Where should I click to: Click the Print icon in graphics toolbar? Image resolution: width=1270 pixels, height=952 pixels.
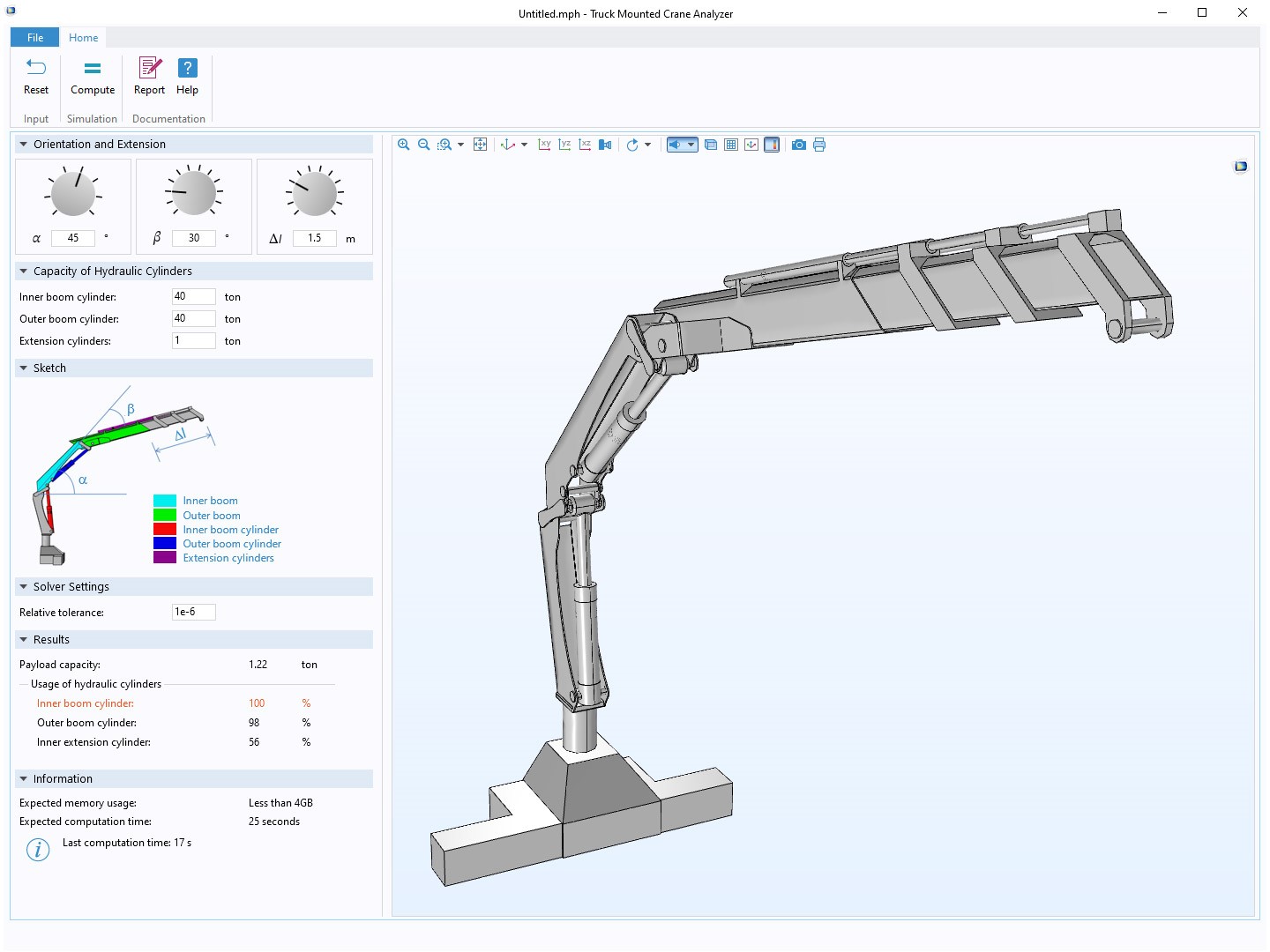point(819,145)
